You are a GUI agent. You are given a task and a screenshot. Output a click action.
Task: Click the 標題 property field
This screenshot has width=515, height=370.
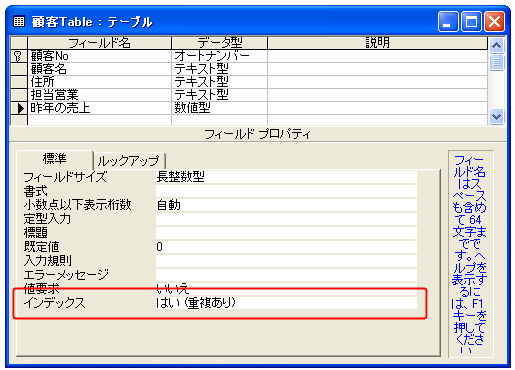pos(286,233)
